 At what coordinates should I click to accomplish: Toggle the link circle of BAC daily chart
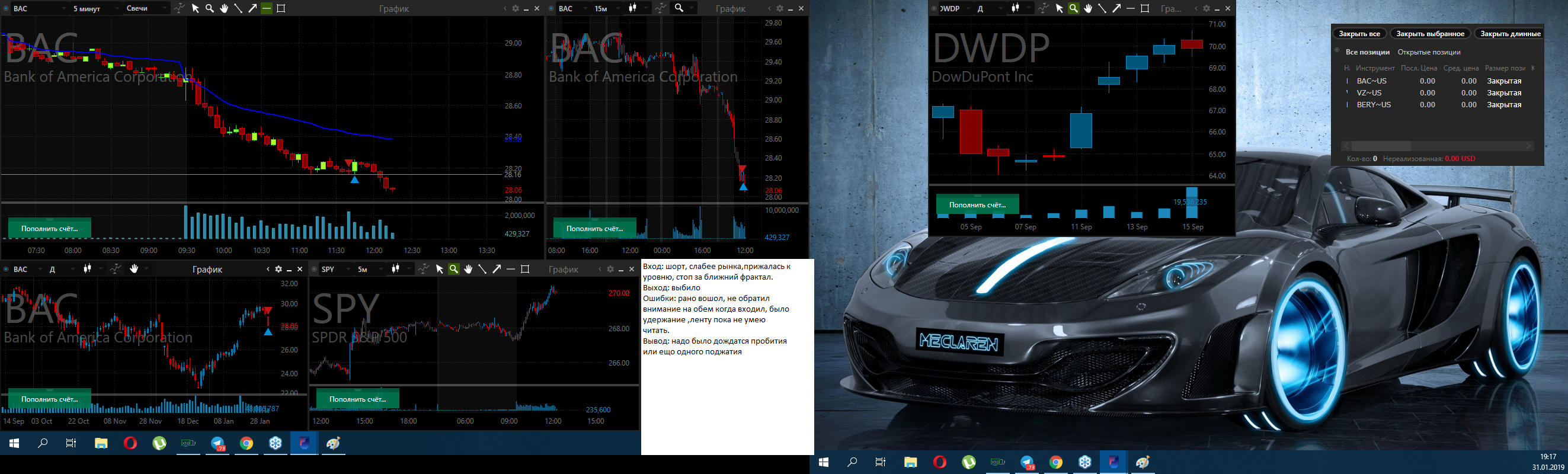pyautogui.click(x=6, y=269)
